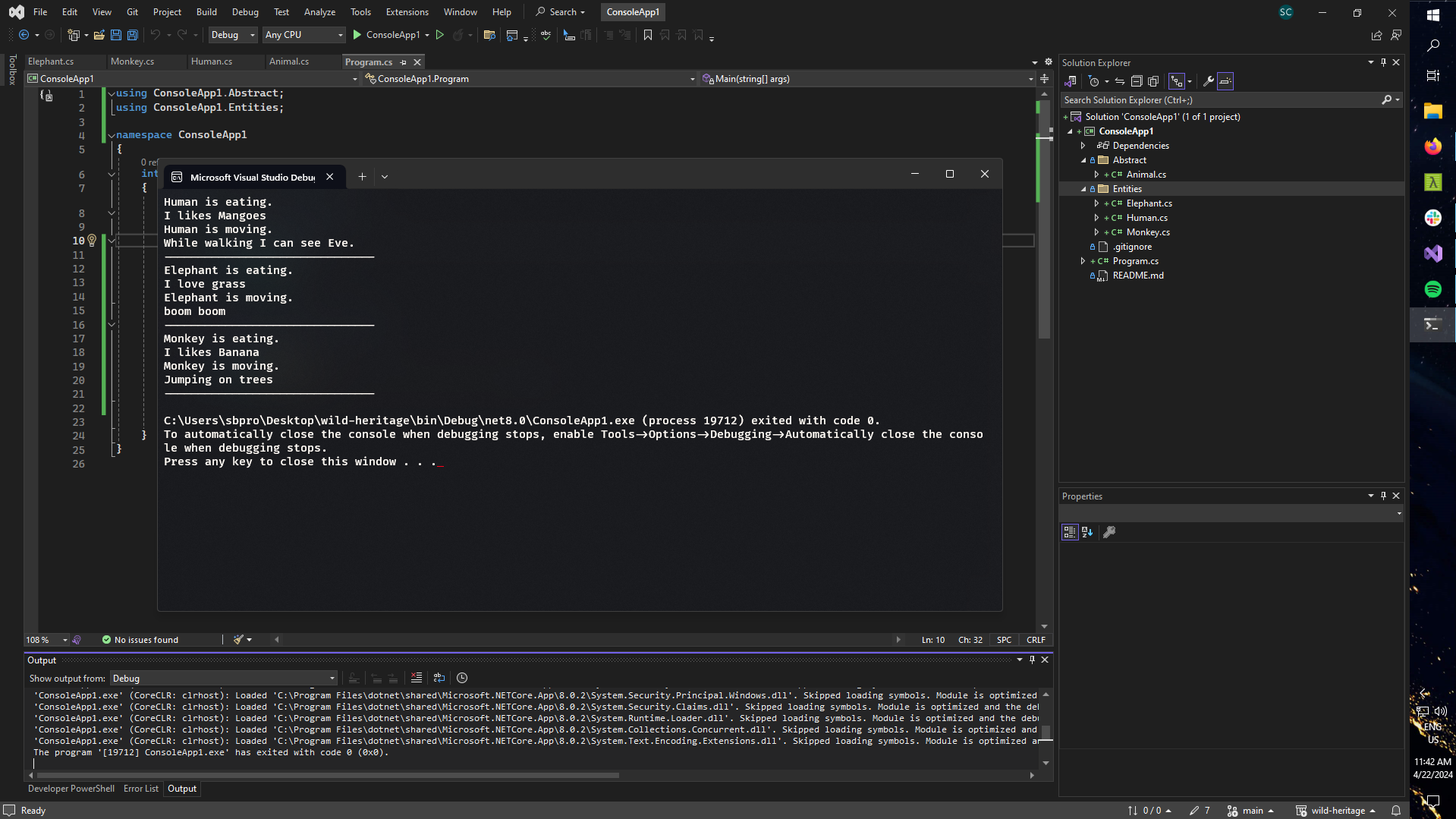Image resolution: width=1456 pixels, height=819 pixels.
Task: Click the Save All toolbar icon
Action: click(132, 35)
